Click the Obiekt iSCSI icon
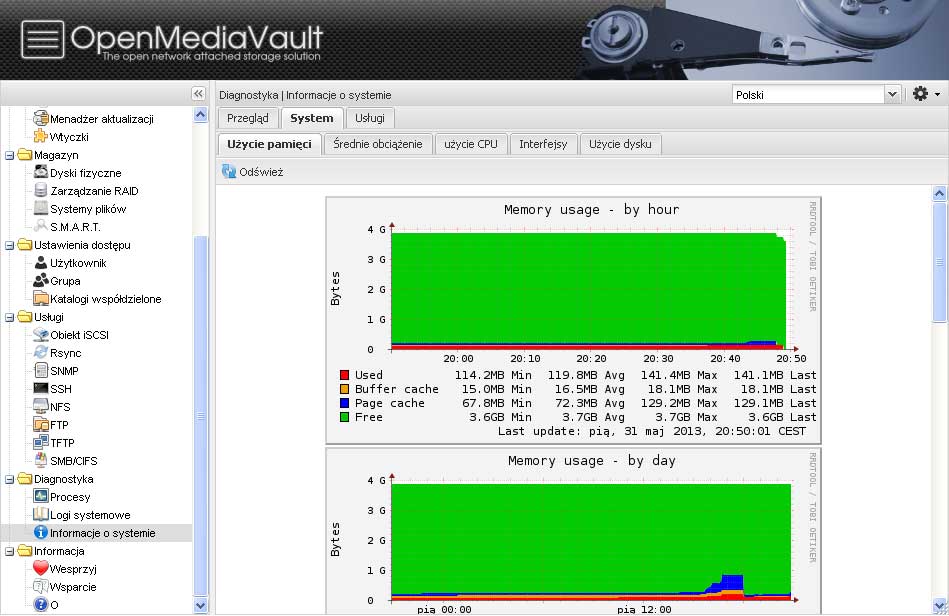949x616 pixels. coord(41,335)
